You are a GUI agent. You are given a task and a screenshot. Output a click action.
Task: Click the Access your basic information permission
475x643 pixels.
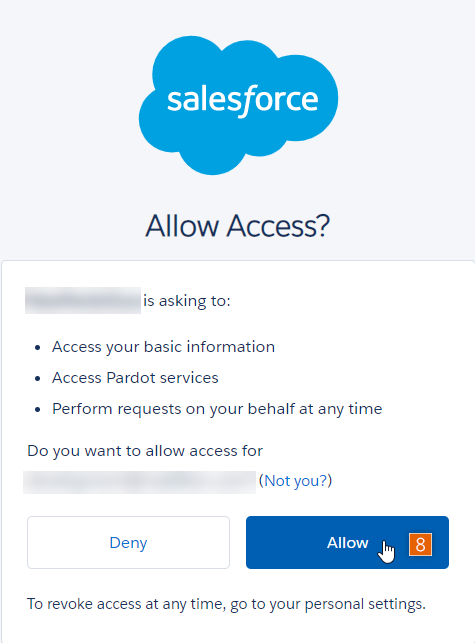(163, 347)
